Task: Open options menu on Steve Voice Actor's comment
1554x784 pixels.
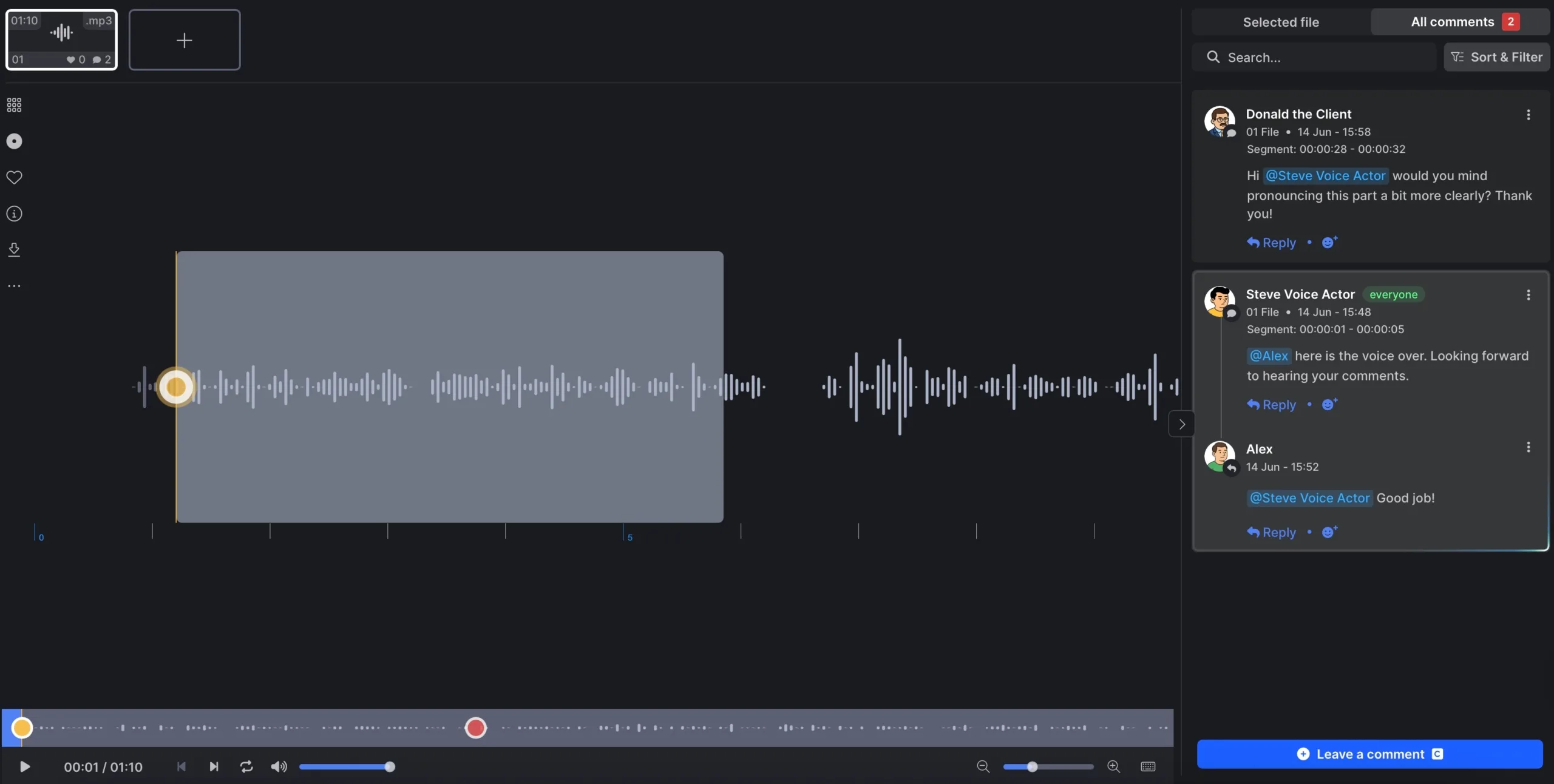Action: (1528, 294)
